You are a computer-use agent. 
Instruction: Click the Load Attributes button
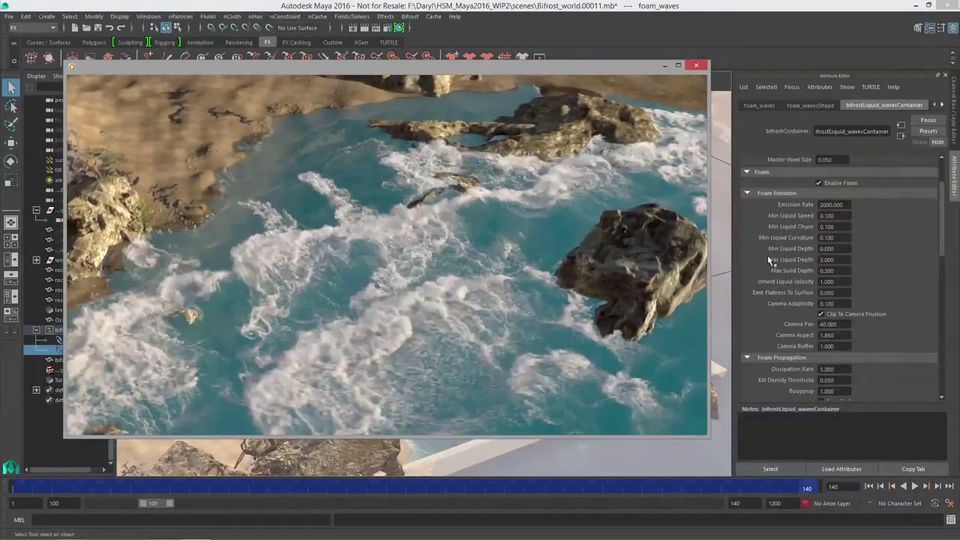841,469
